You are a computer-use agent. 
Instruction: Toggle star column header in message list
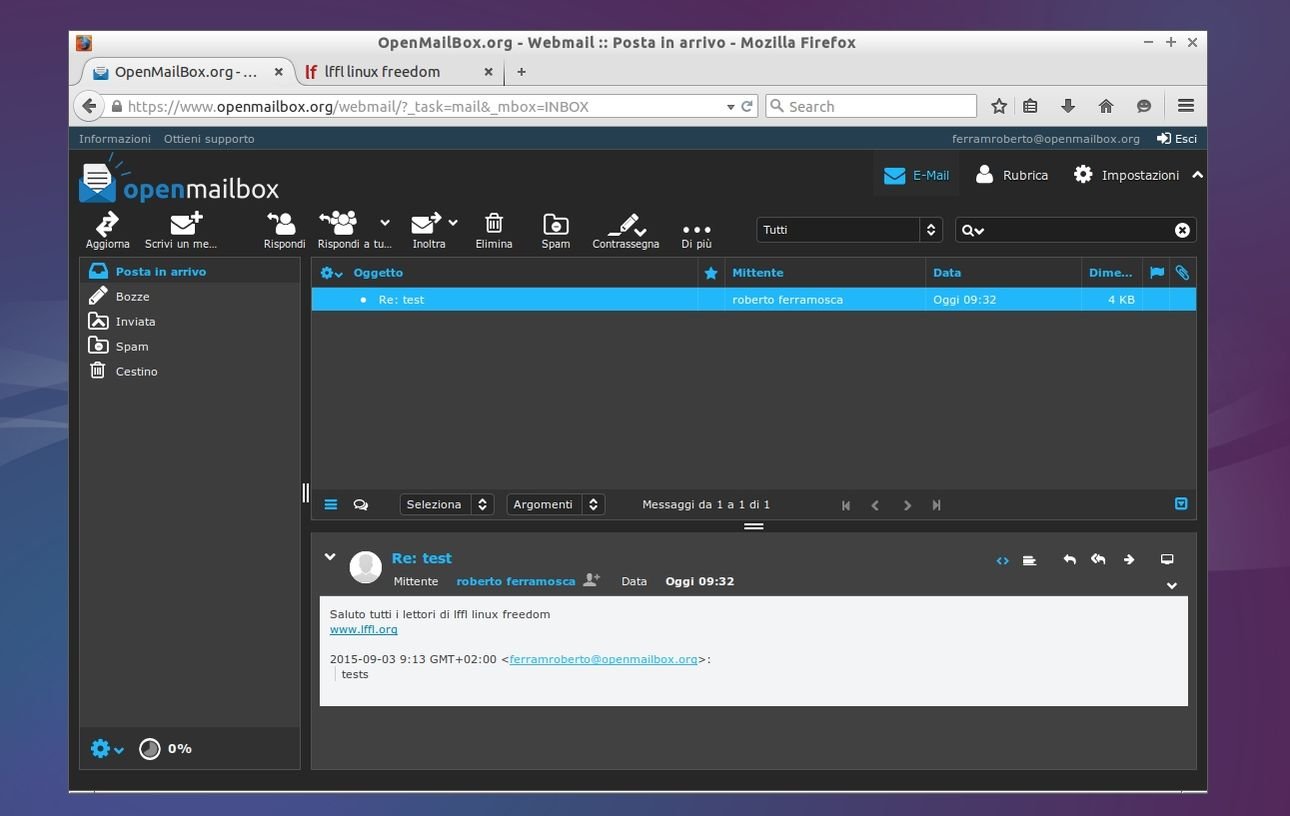click(x=711, y=273)
